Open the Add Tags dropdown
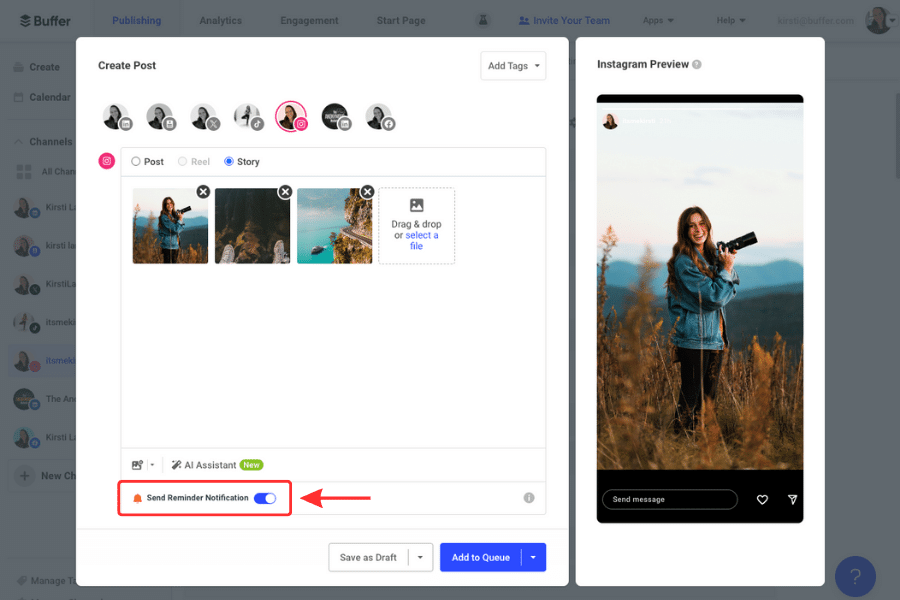 513,66
